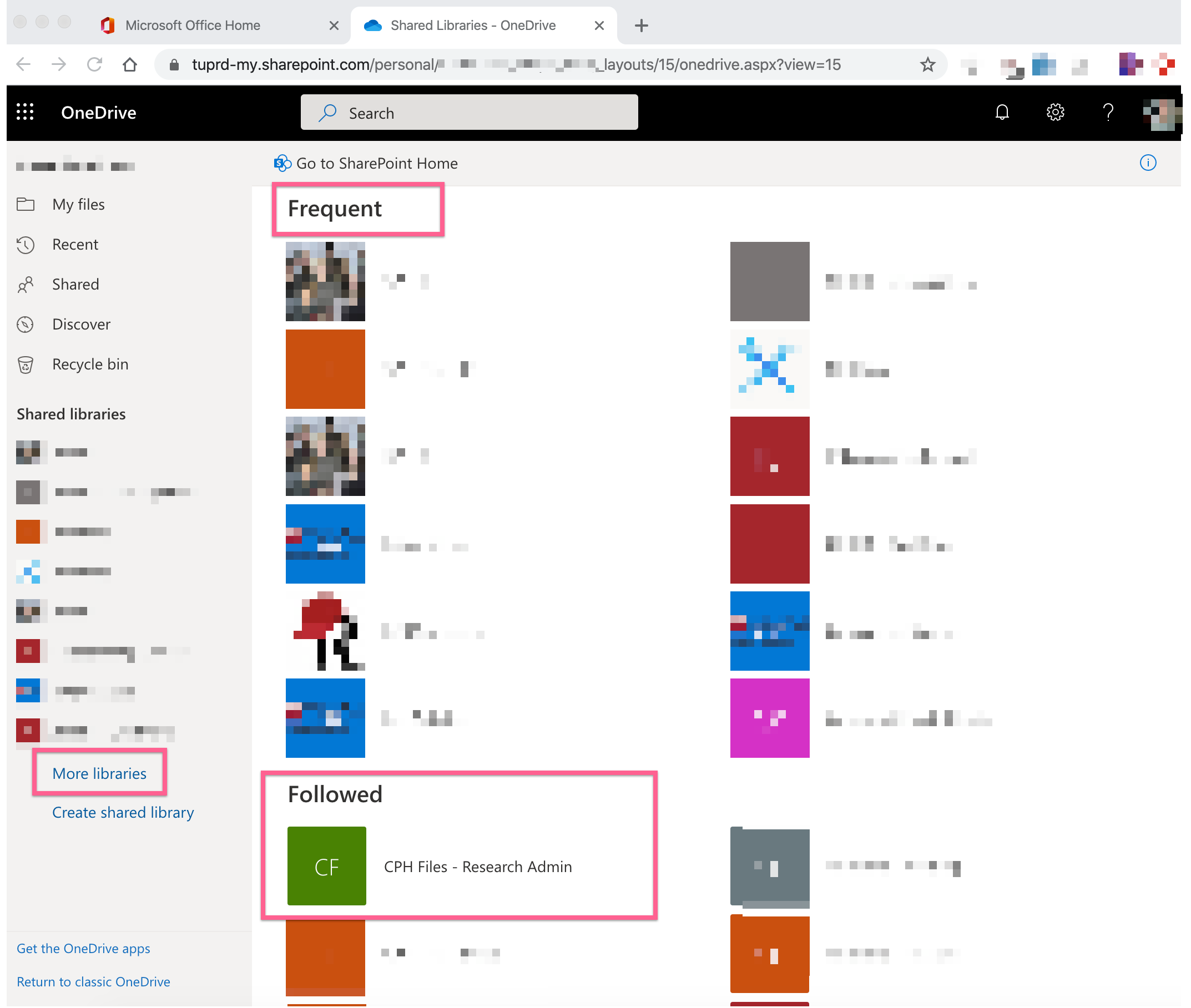The image size is (1191, 1008).
Task: Click the OneDrive header title
Action: click(x=98, y=113)
